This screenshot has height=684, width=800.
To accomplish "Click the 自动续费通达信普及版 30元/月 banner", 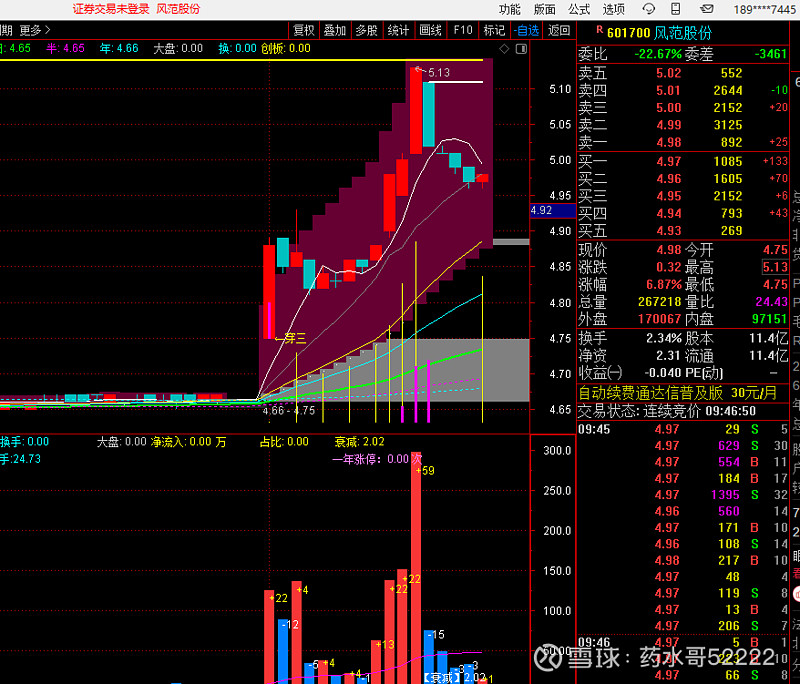I will coord(678,393).
